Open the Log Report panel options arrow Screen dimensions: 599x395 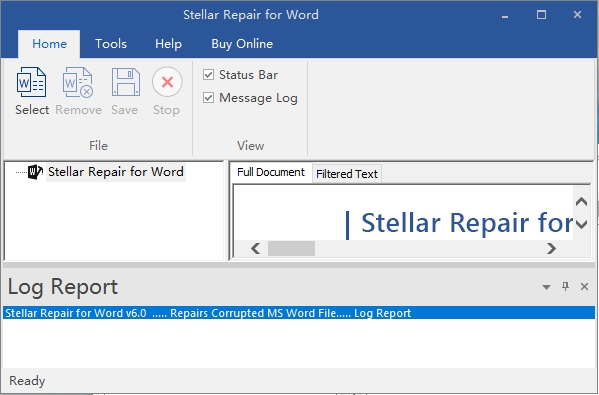point(546,287)
